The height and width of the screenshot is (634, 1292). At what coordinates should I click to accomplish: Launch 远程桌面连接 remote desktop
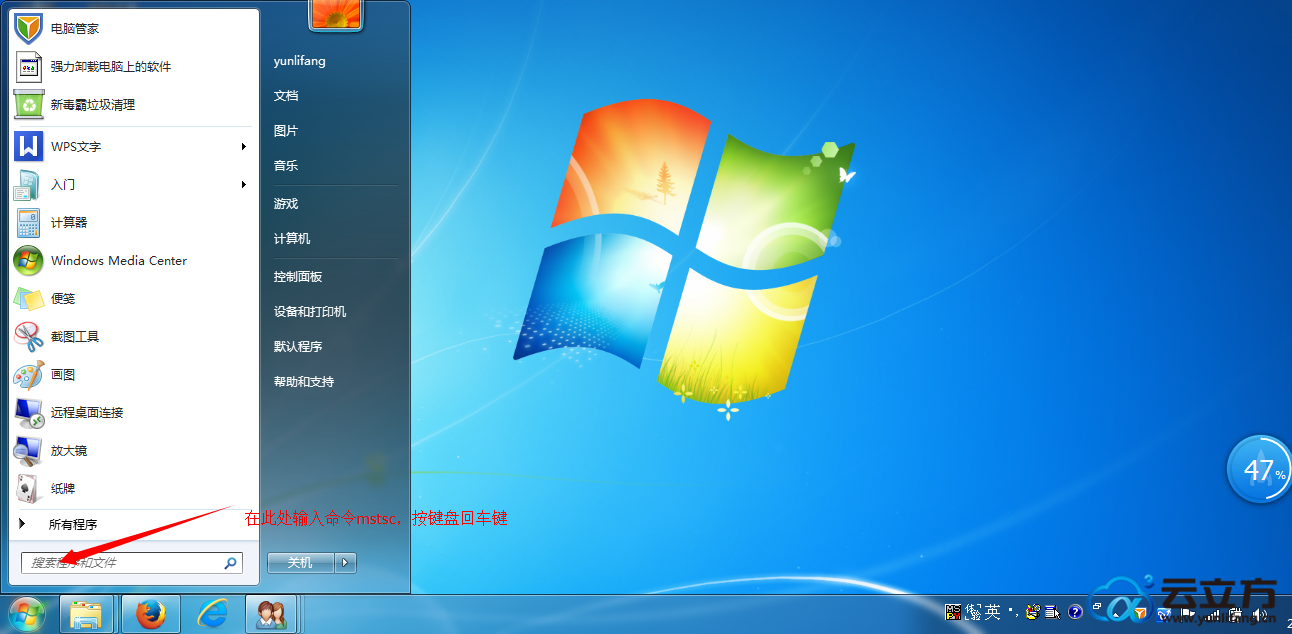(x=134, y=412)
